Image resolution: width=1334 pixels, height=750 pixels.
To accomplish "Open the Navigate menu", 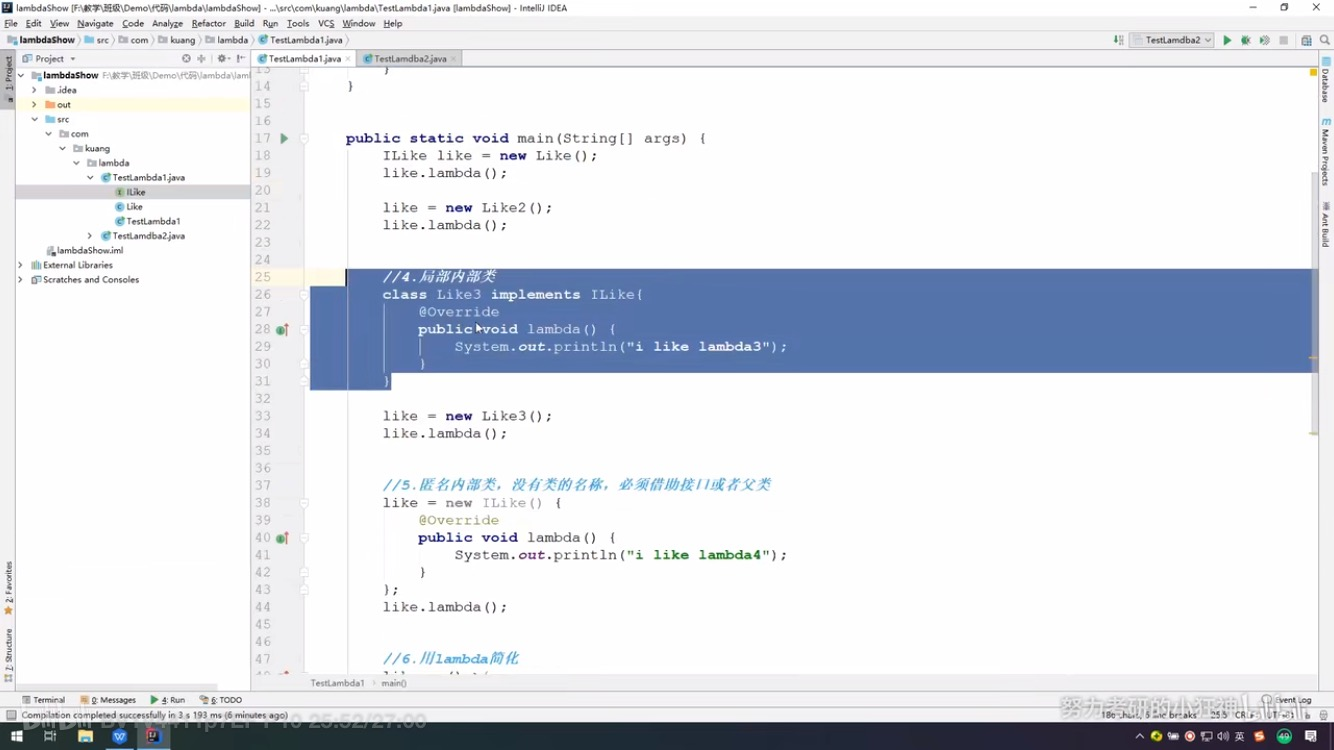I will tap(95, 23).
